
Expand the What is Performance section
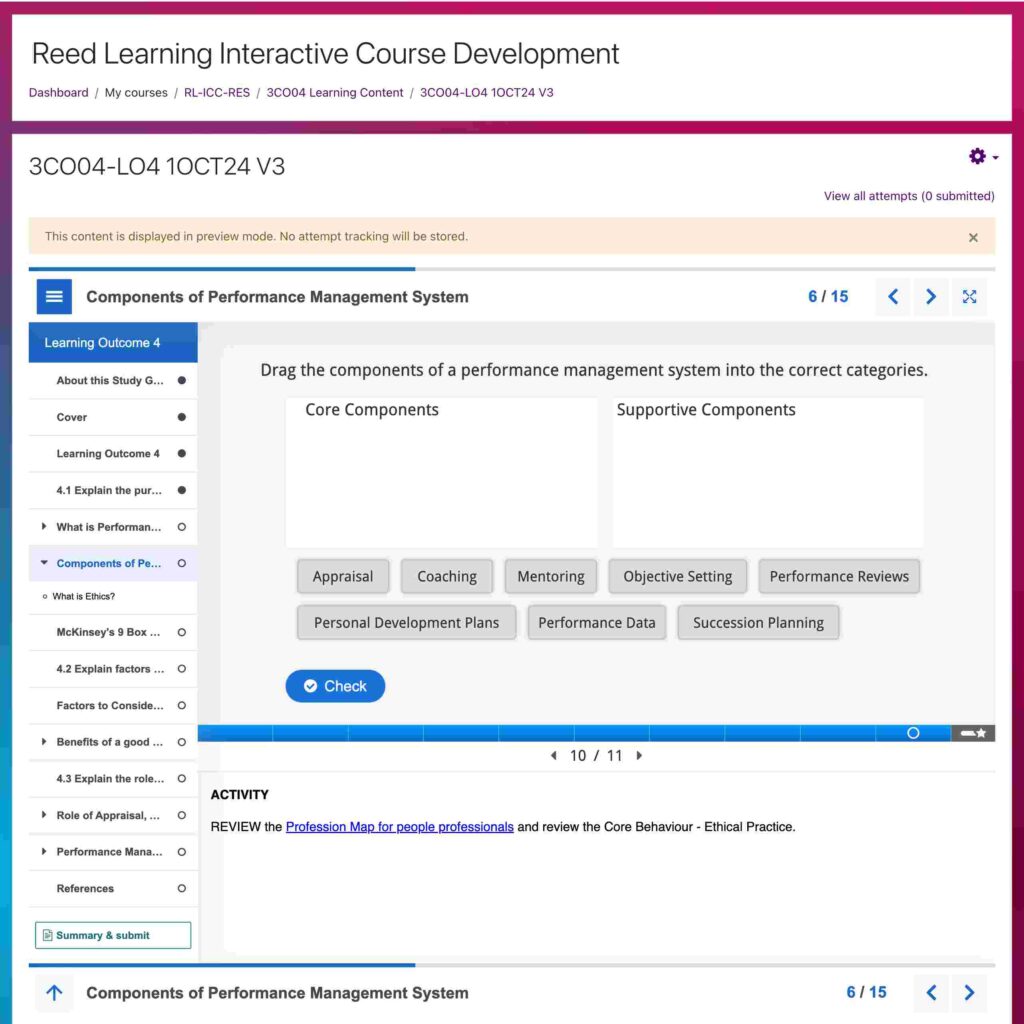[x=44, y=527]
